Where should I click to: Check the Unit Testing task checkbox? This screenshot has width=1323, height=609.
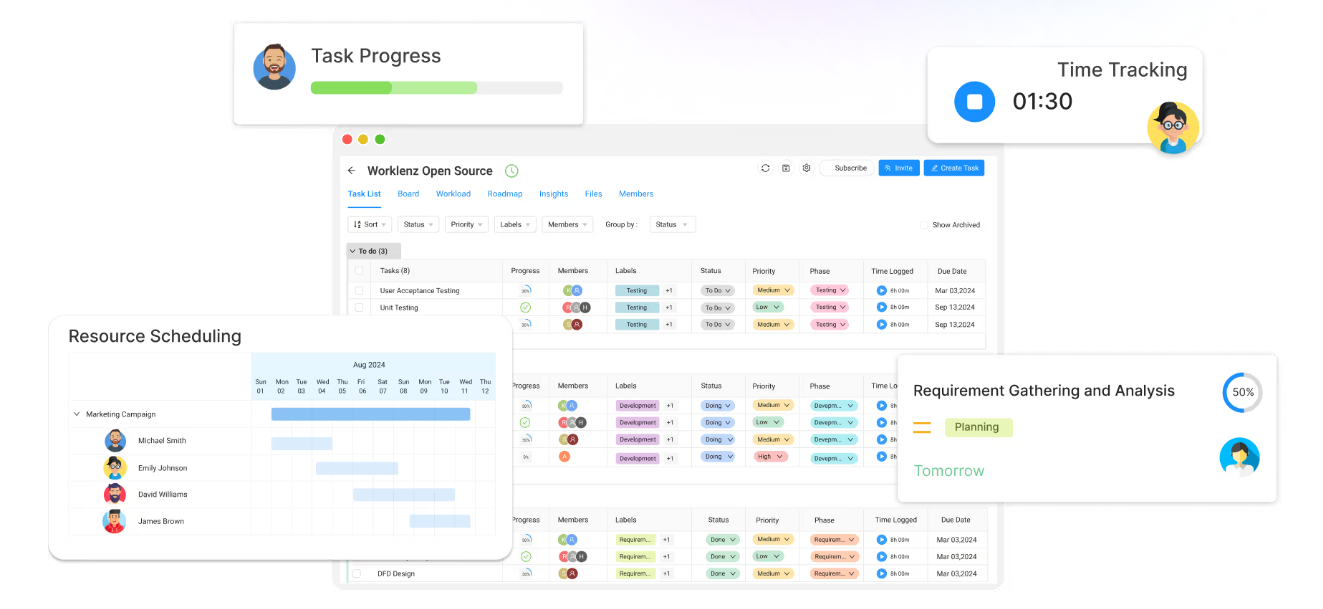pyautogui.click(x=359, y=307)
